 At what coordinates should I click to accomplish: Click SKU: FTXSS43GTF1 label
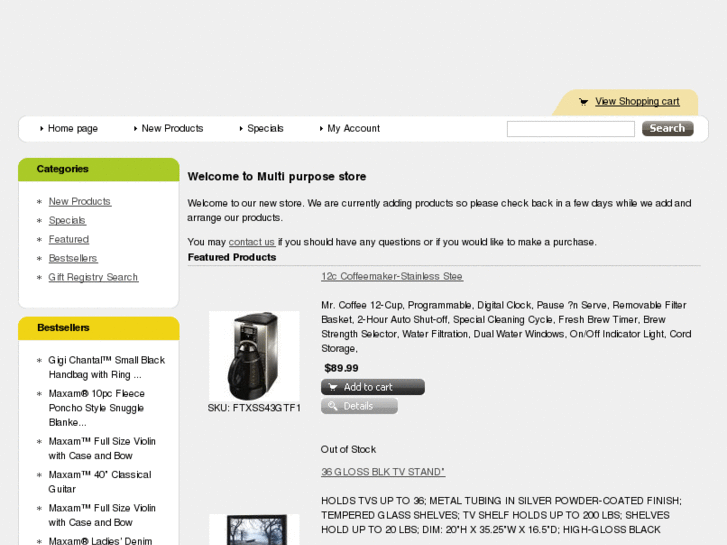(x=254, y=408)
